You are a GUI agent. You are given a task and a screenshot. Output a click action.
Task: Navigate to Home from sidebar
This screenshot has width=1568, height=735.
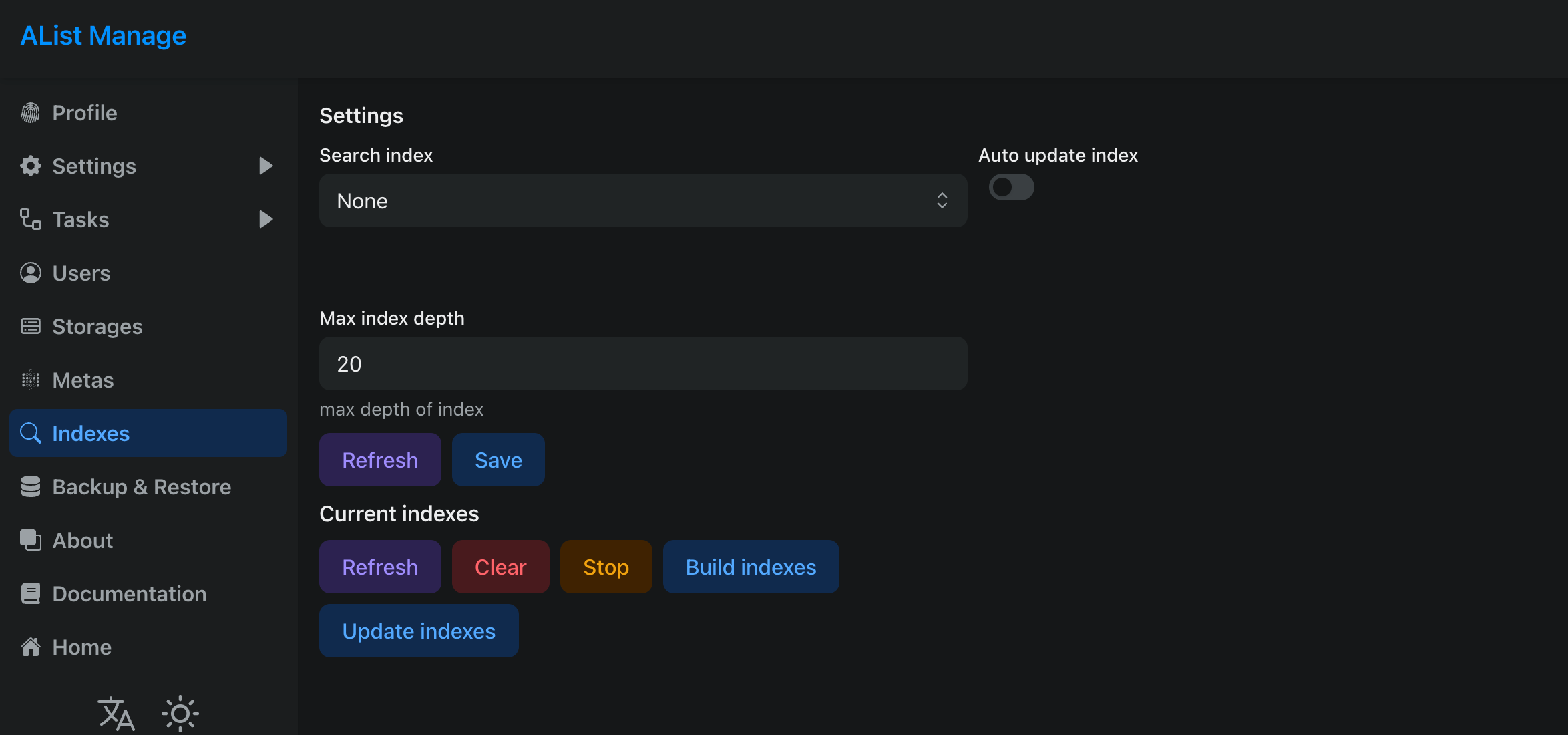[x=81, y=647]
